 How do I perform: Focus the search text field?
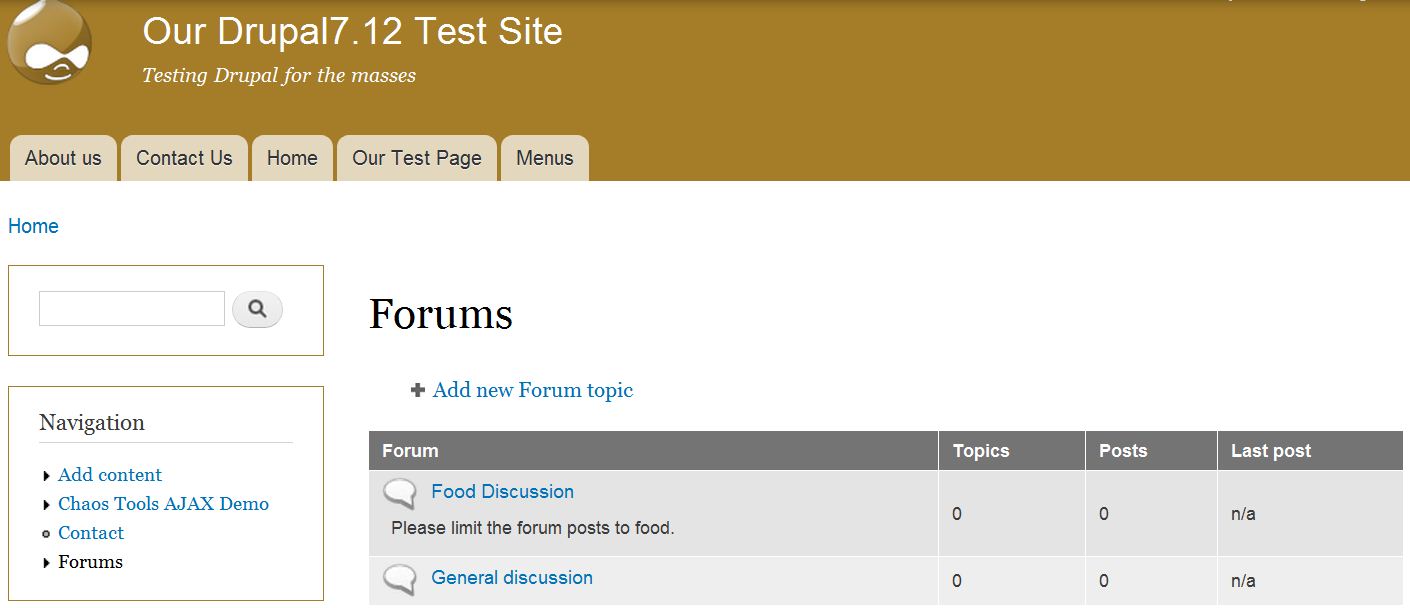click(132, 309)
